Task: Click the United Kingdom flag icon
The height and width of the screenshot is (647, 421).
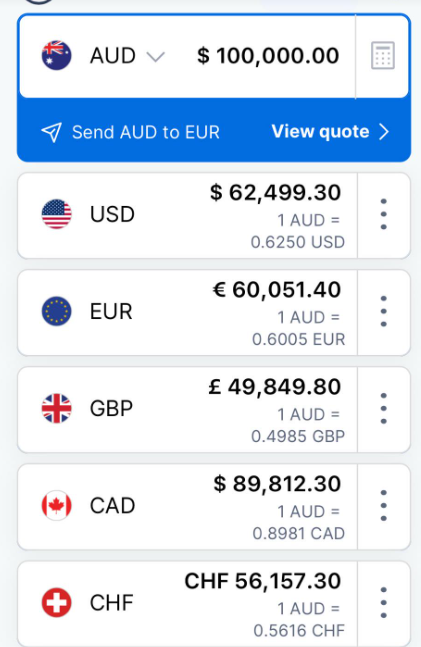Action: 57,409
